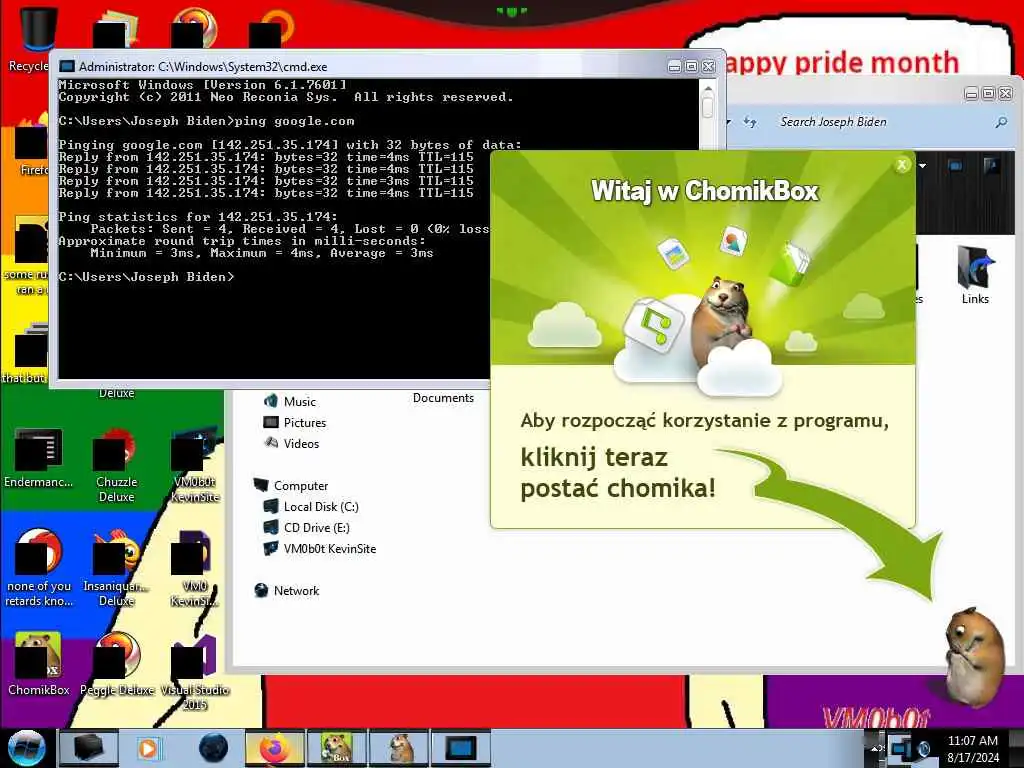Select the Visual Studio 2015 desktop icon
Viewport: 1024px width, 768px height.
(195, 673)
